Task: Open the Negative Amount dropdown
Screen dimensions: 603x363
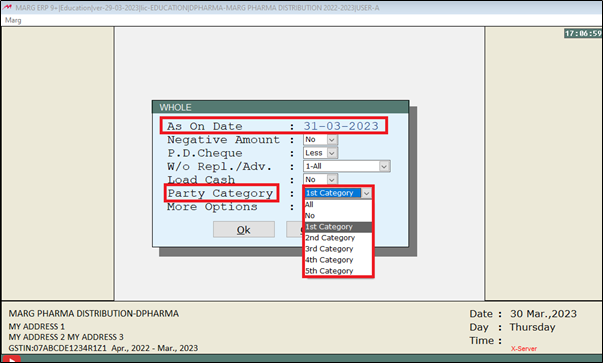Action: coord(332,140)
